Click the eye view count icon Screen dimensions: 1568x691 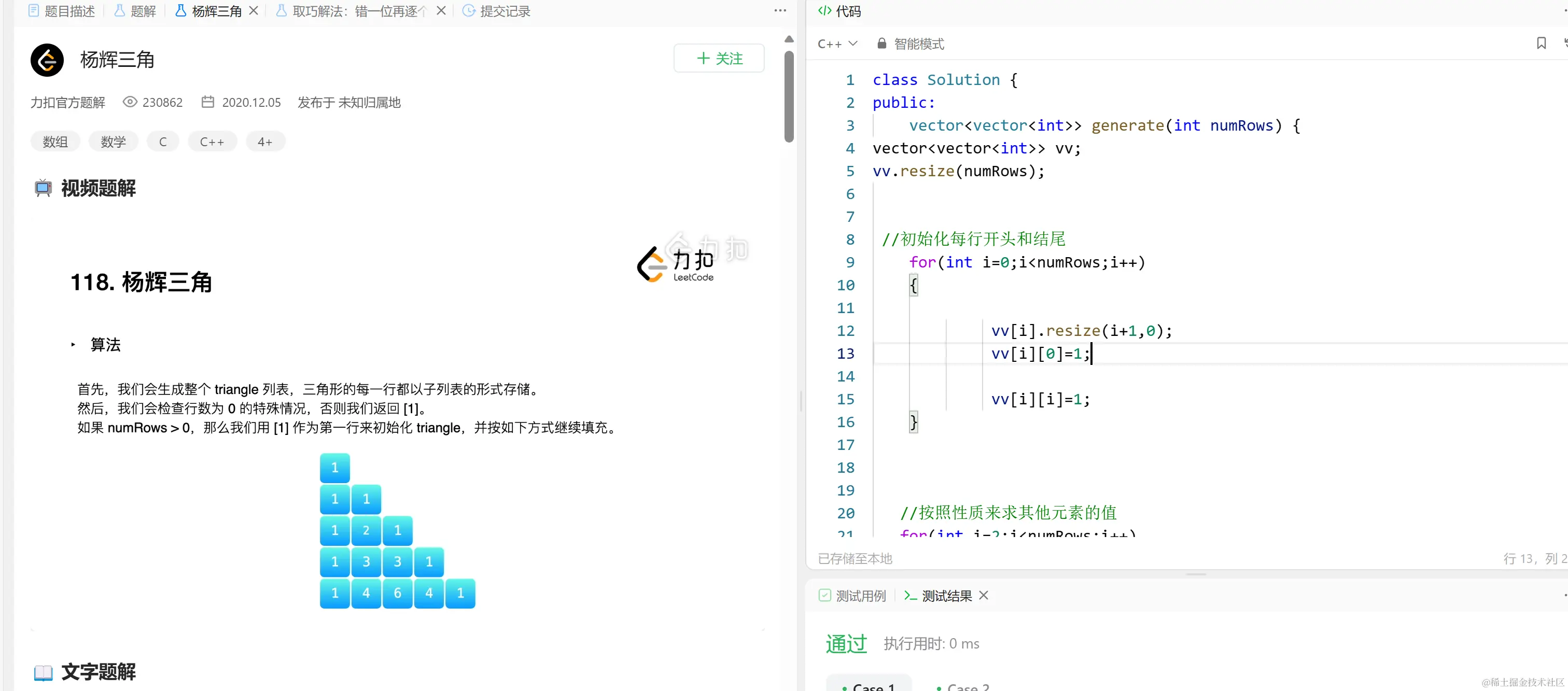[130, 102]
